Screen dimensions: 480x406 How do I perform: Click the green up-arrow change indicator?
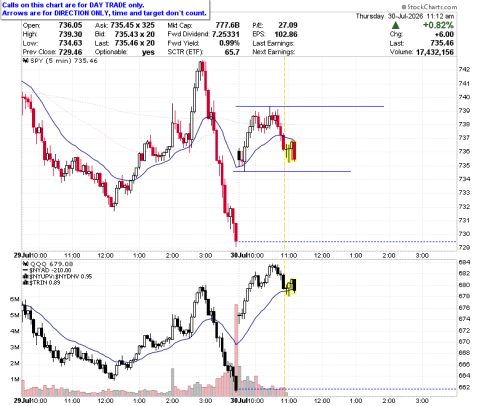pos(395,25)
